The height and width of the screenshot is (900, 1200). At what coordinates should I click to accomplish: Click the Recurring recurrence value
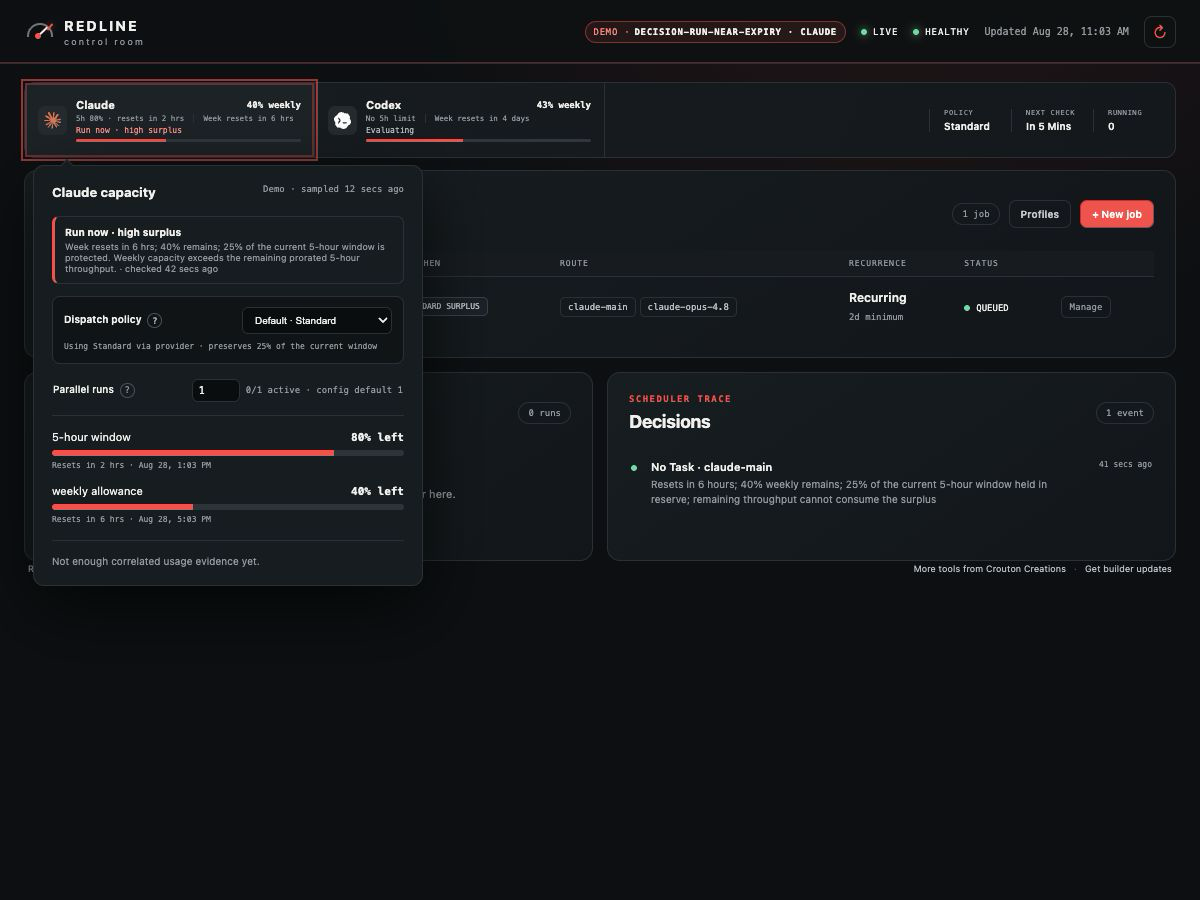(x=878, y=298)
